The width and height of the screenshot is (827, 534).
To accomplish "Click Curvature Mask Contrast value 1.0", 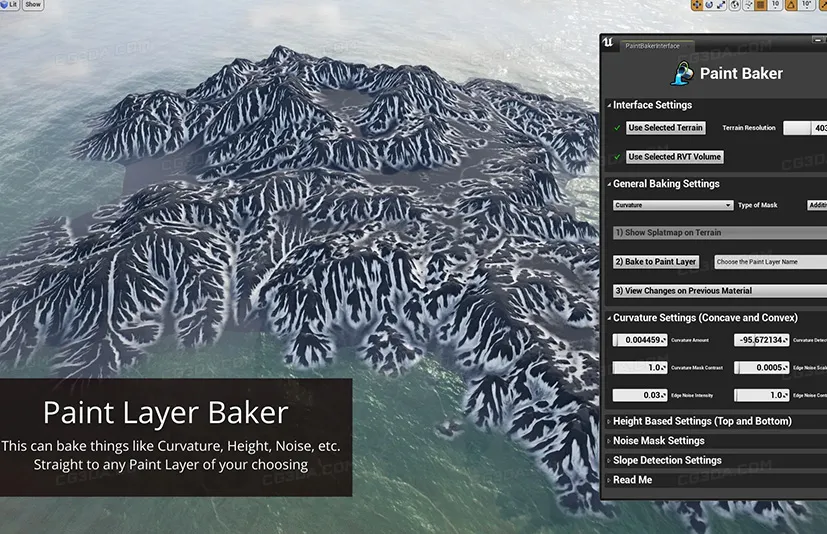I will coord(640,367).
